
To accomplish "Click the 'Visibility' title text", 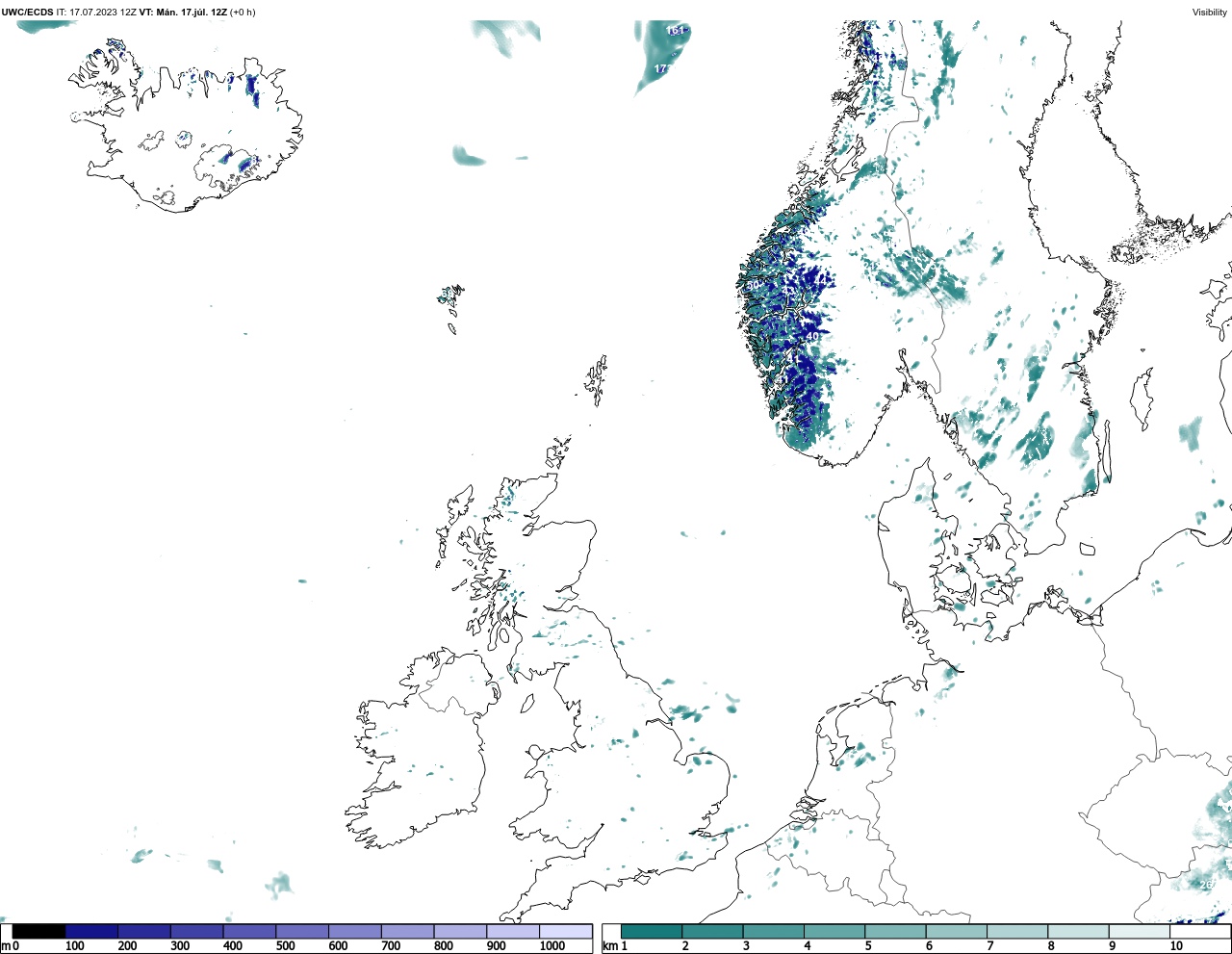I will [1210, 13].
